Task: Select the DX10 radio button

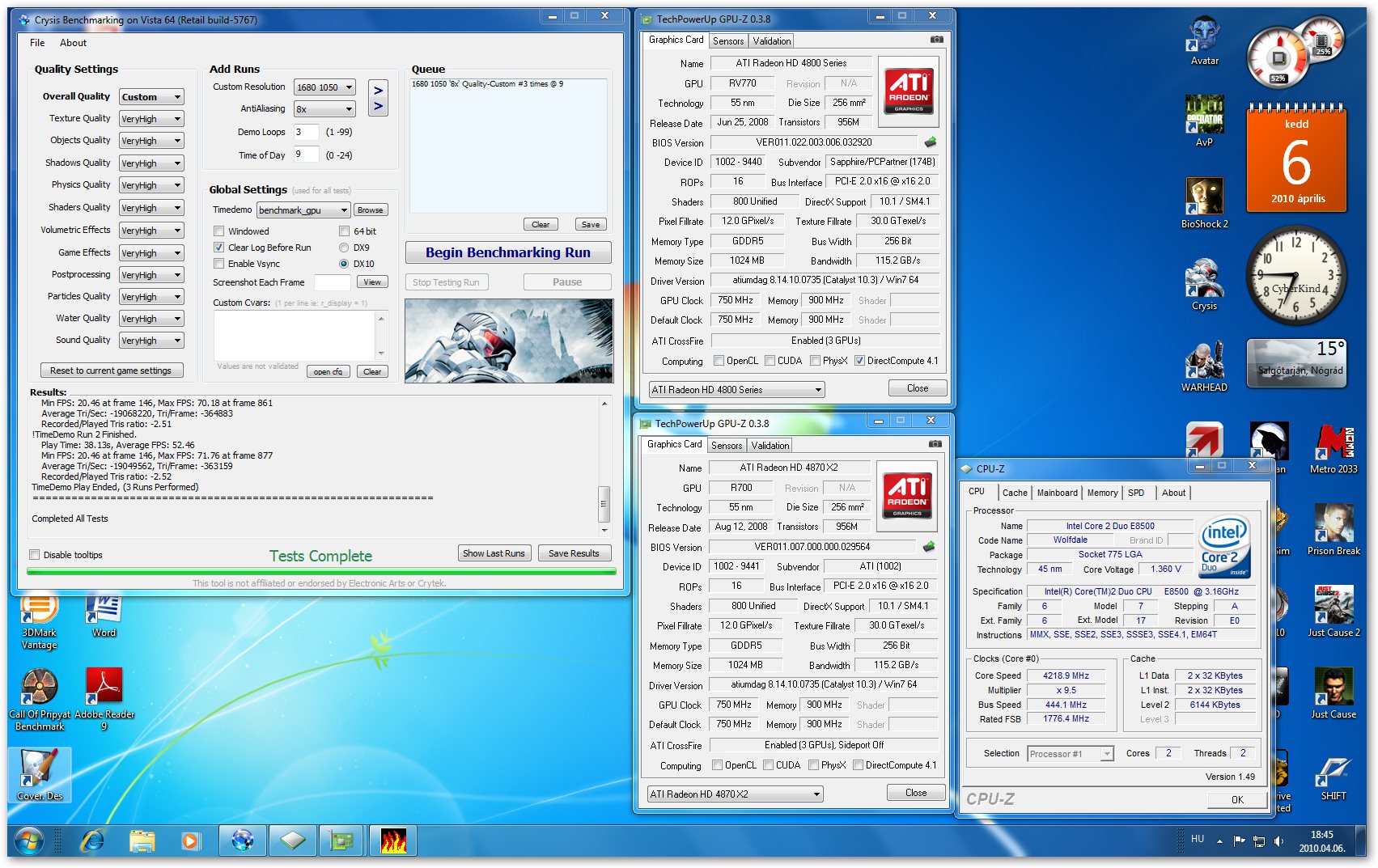Action: [344, 264]
